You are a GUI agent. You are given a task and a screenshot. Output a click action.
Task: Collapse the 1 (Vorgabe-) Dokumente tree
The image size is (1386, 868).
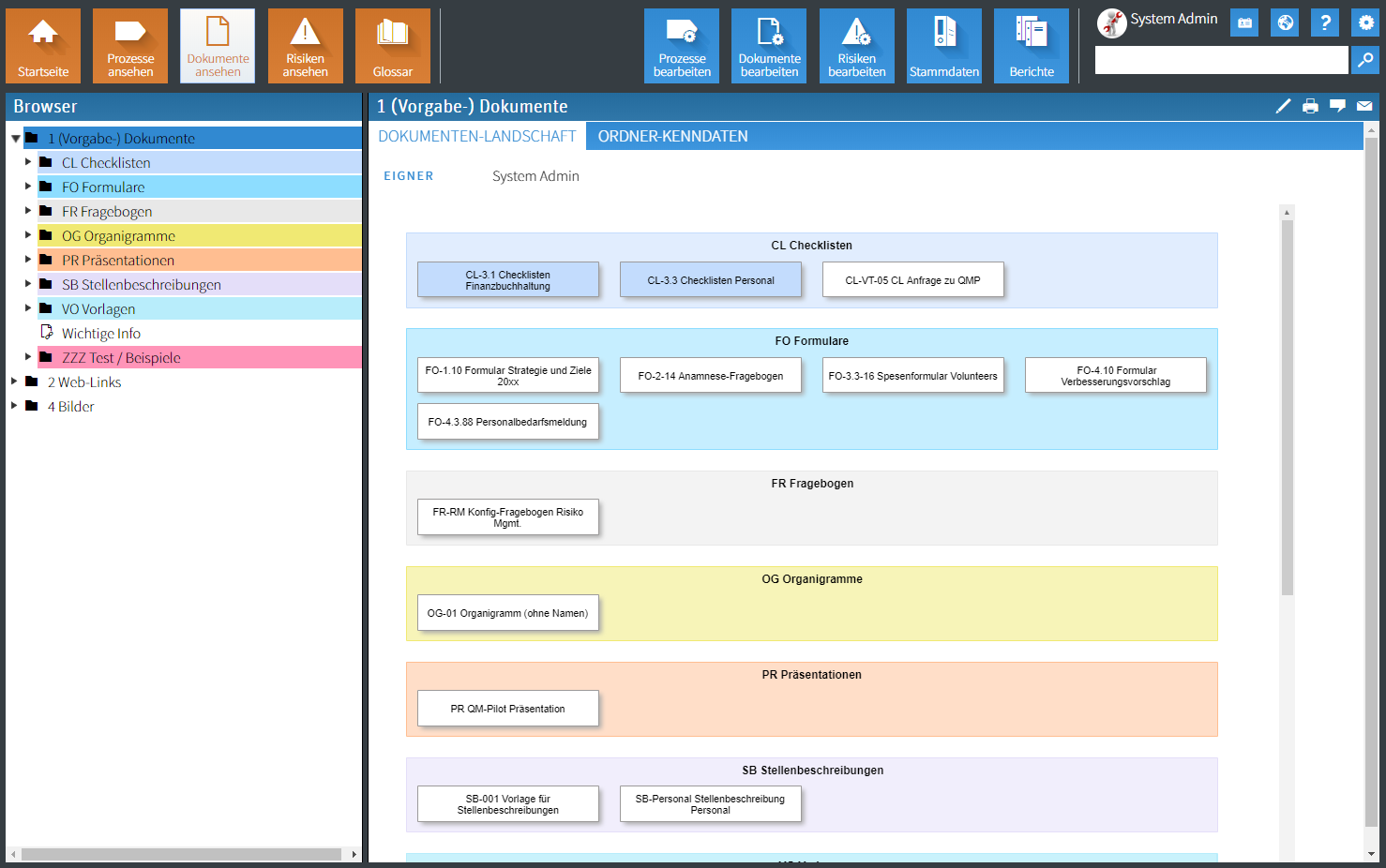[x=15, y=137]
